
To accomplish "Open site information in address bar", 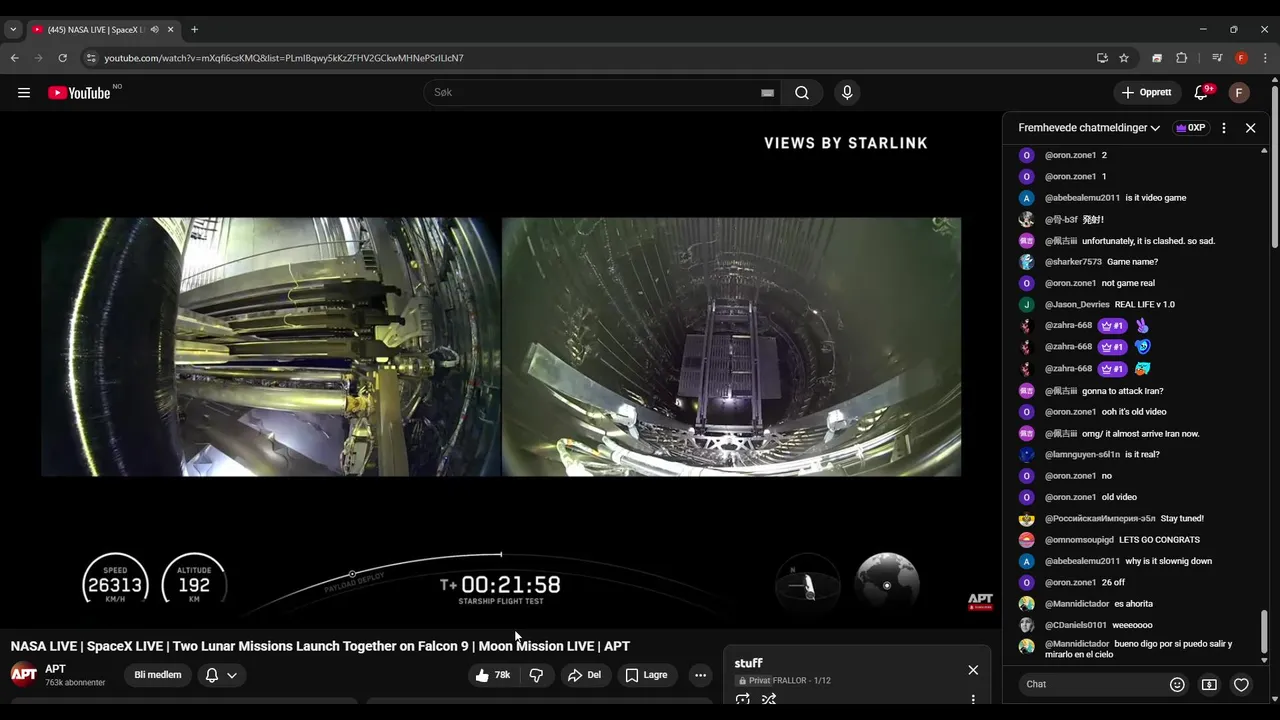I will coord(92,58).
